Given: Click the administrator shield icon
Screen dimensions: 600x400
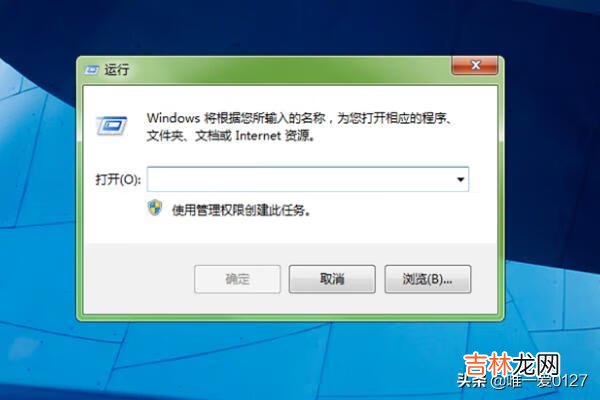Looking at the screenshot, I should (x=155, y=208).
